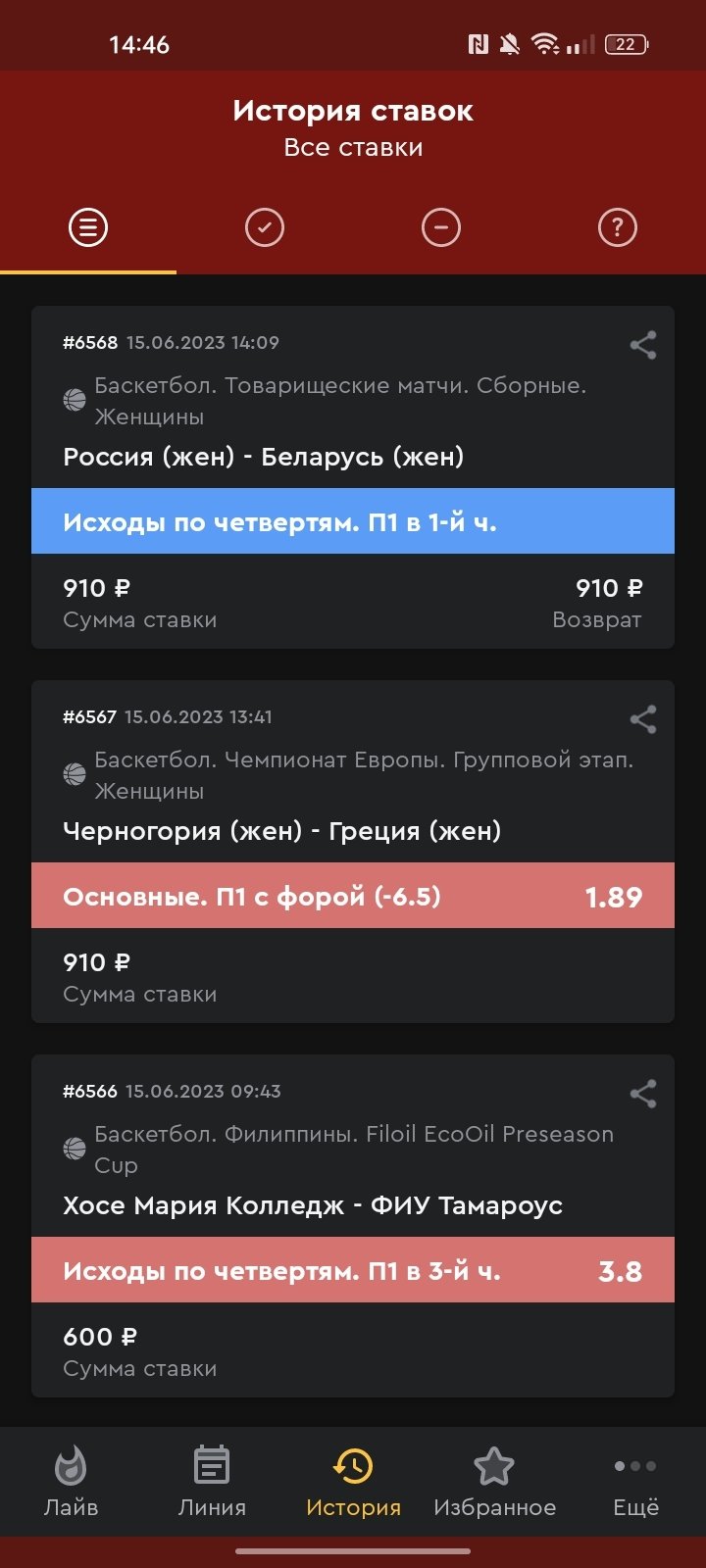Tap the История ставок header title

click(353, 112)
